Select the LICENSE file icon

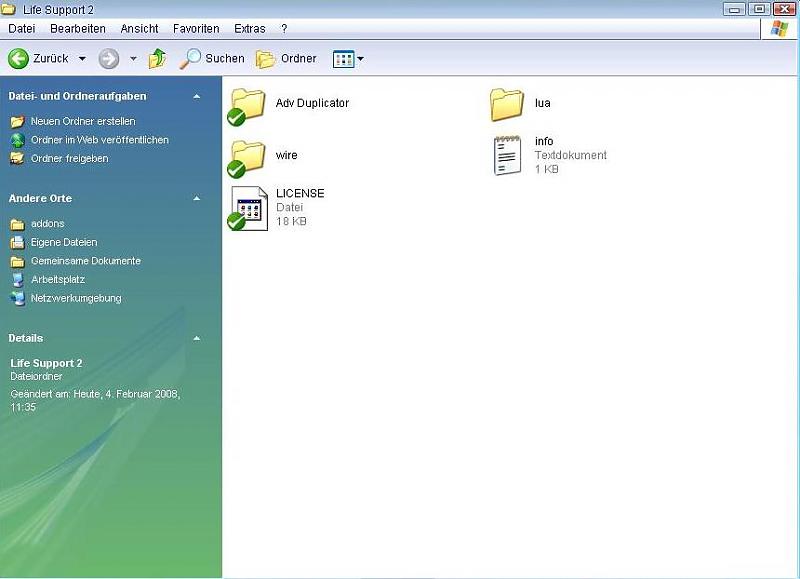pyautogui.click(x=248, y=207)
